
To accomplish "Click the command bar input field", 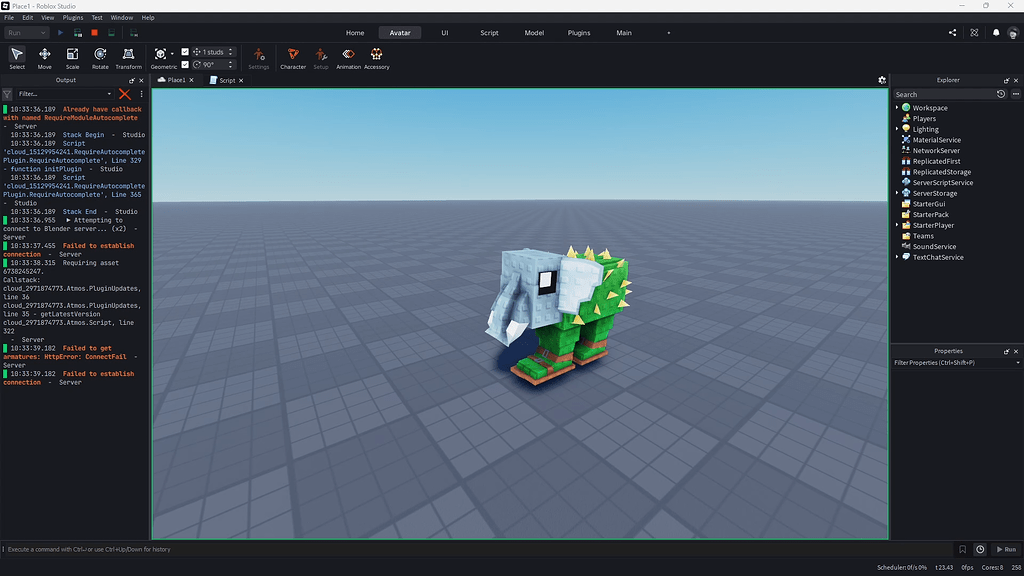I will (479, 549).
